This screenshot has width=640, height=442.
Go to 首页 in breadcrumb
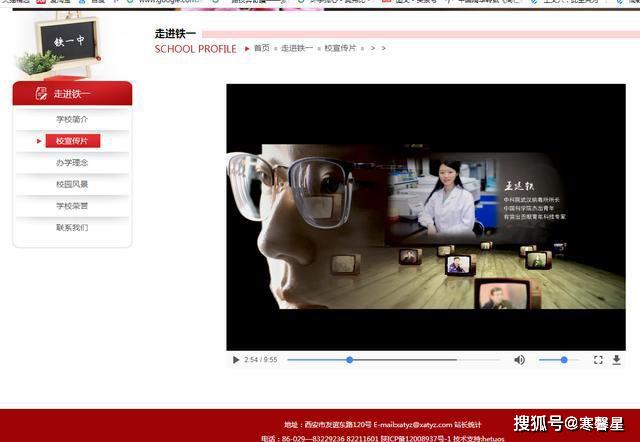262,48
